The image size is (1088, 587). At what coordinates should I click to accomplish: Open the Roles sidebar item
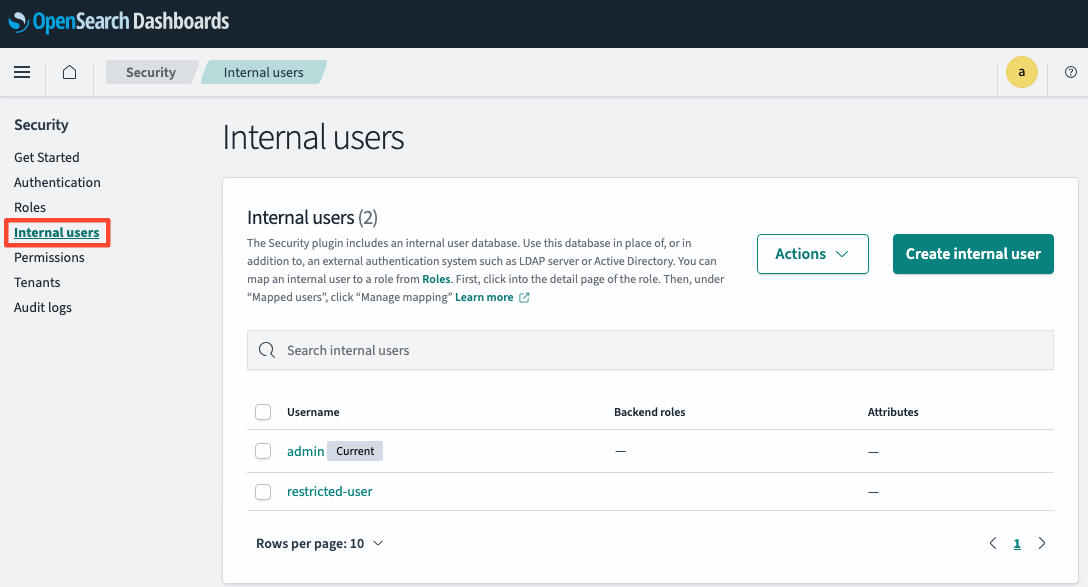tap(30, 207)
